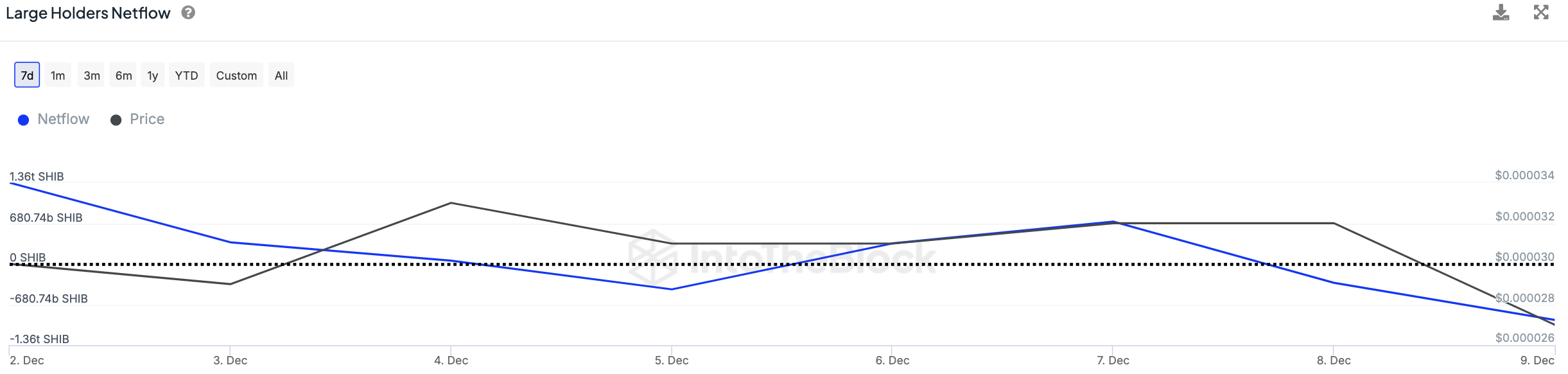Choose the 3m range button
This screenshot has height=374, width=1568.
tap(92, 75)
